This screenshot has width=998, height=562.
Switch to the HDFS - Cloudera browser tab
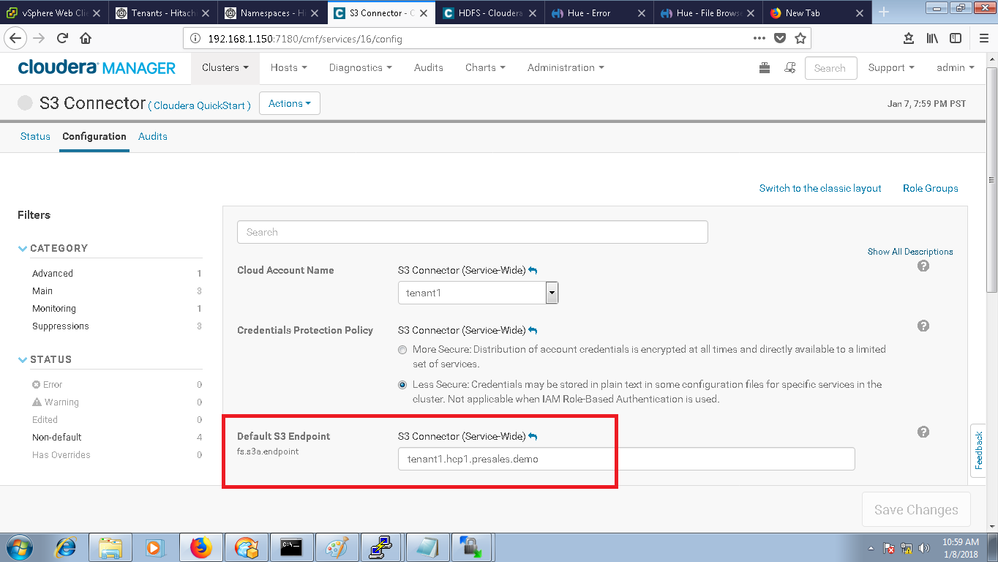point(489,13)
